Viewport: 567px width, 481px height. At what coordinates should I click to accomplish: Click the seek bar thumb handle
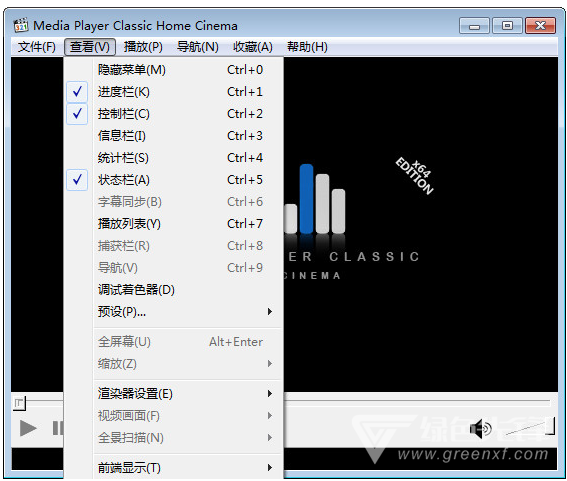pyautogui.click(x=19, y=403)
